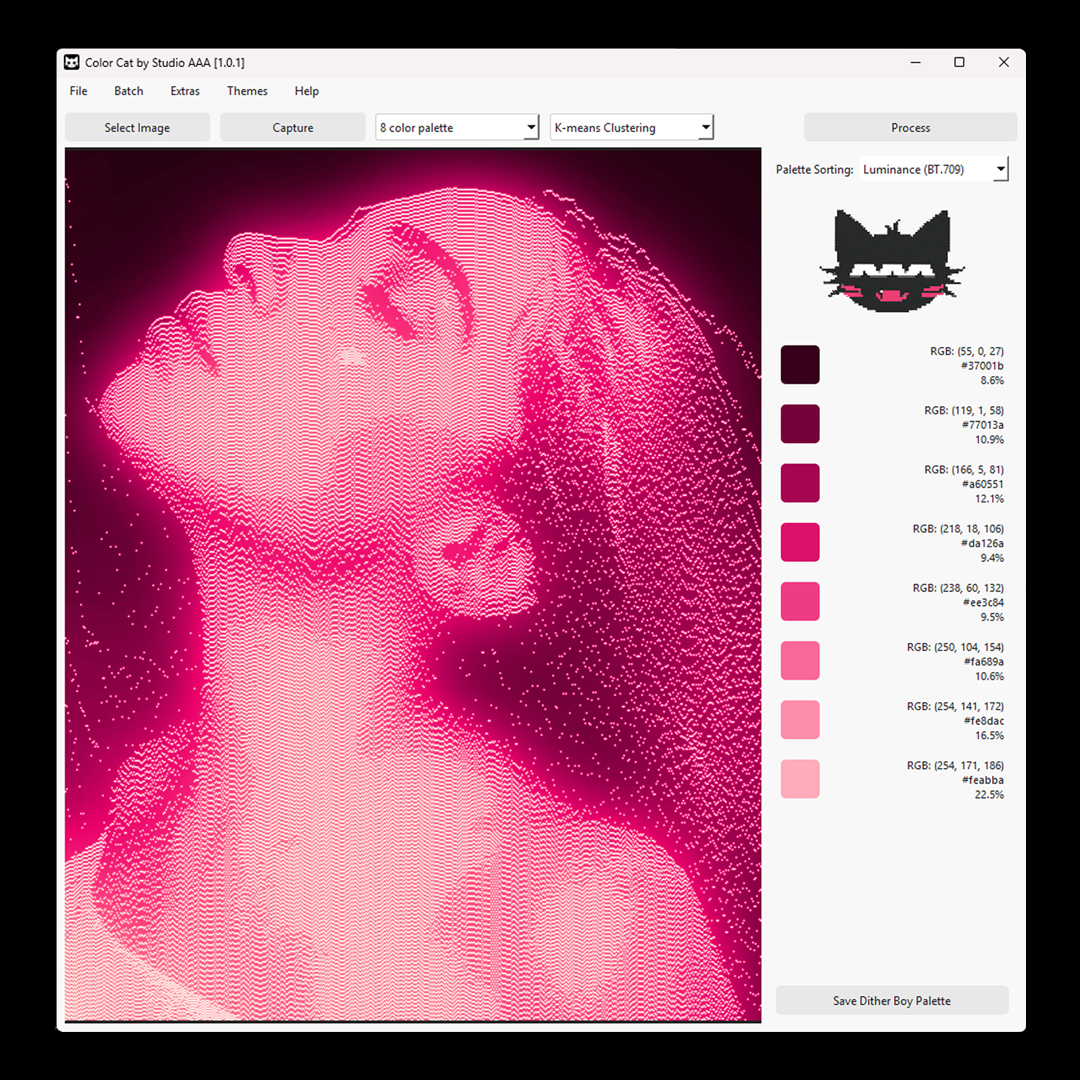This screenshot has width=1080, height=1080.
Task: Click the Color Cat app icon in title bar
Action: (70, 62)
